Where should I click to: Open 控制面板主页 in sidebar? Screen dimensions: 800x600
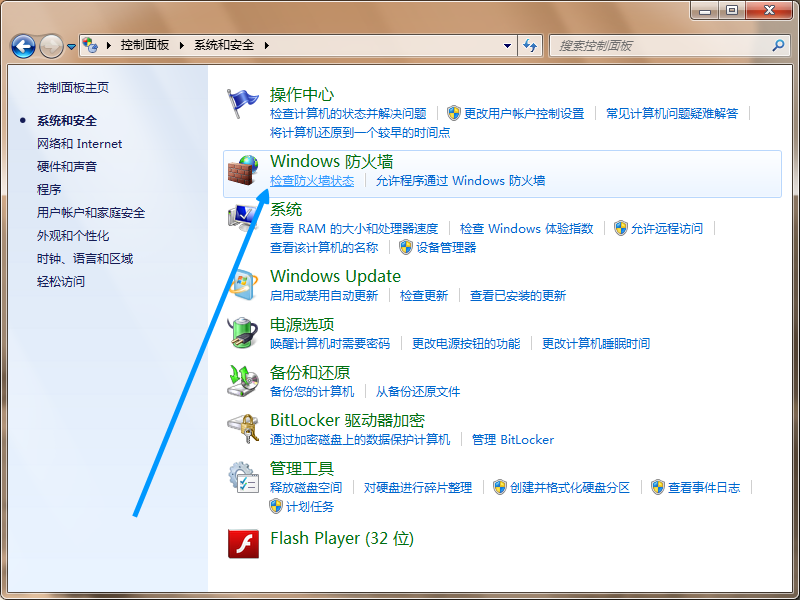coord(73,88)
